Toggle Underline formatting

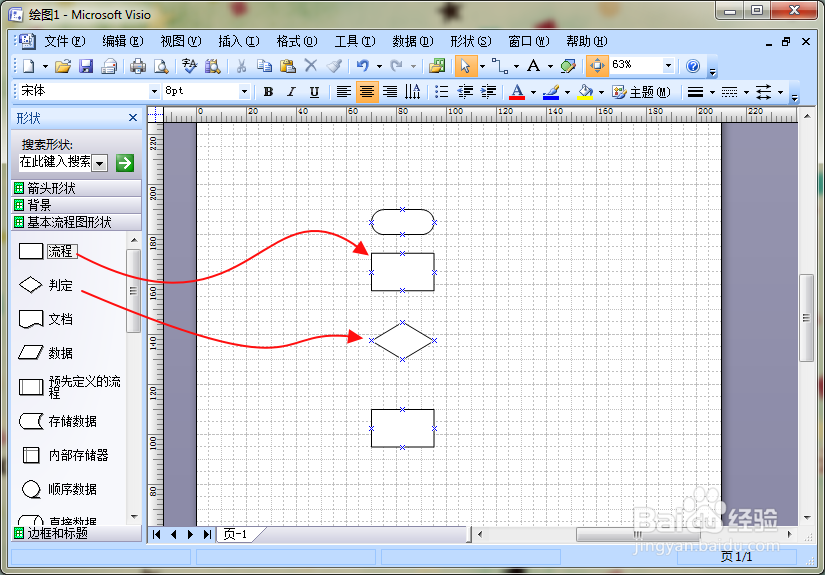pos(314,92)
